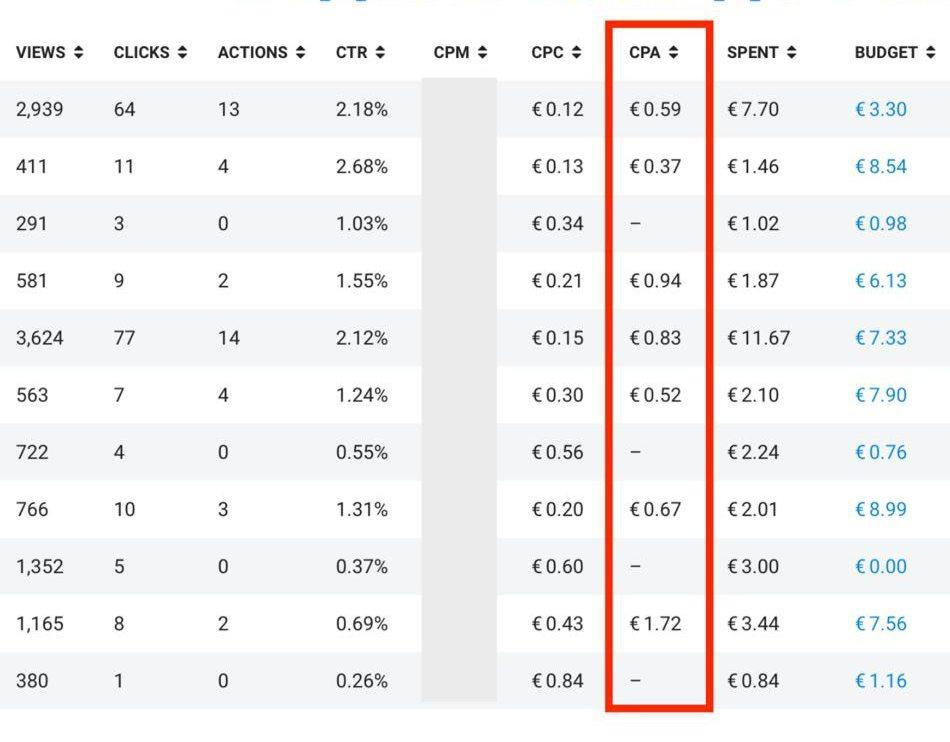Image resolution: width=950 pixels, height=742 pixels.
Task: Click the € 8.54 budget value
Action: tap(880, 166)
